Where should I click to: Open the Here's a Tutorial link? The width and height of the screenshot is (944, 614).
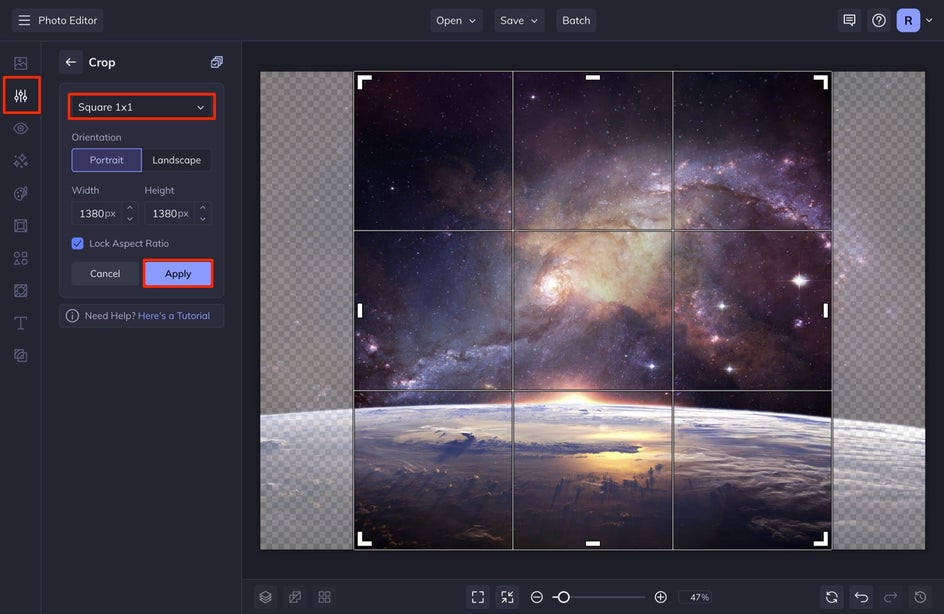pos(174,316)
